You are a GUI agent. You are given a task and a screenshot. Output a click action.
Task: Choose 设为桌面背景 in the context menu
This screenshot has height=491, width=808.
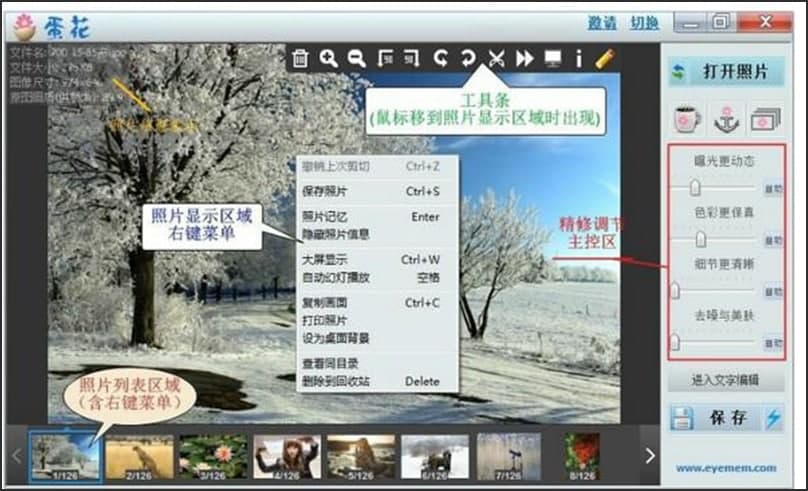371,338
